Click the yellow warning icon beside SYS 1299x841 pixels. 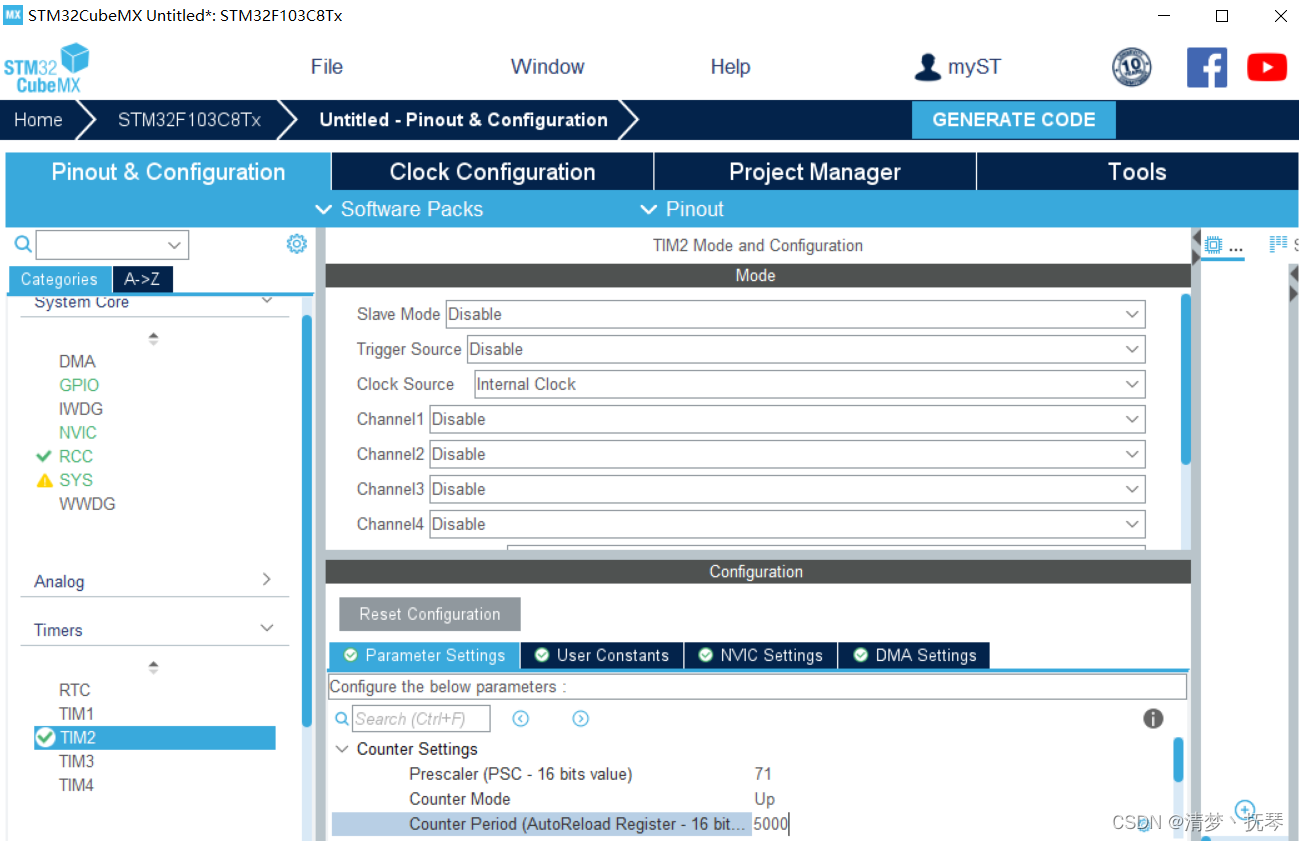pyautogui.click(x=44, y=480)
